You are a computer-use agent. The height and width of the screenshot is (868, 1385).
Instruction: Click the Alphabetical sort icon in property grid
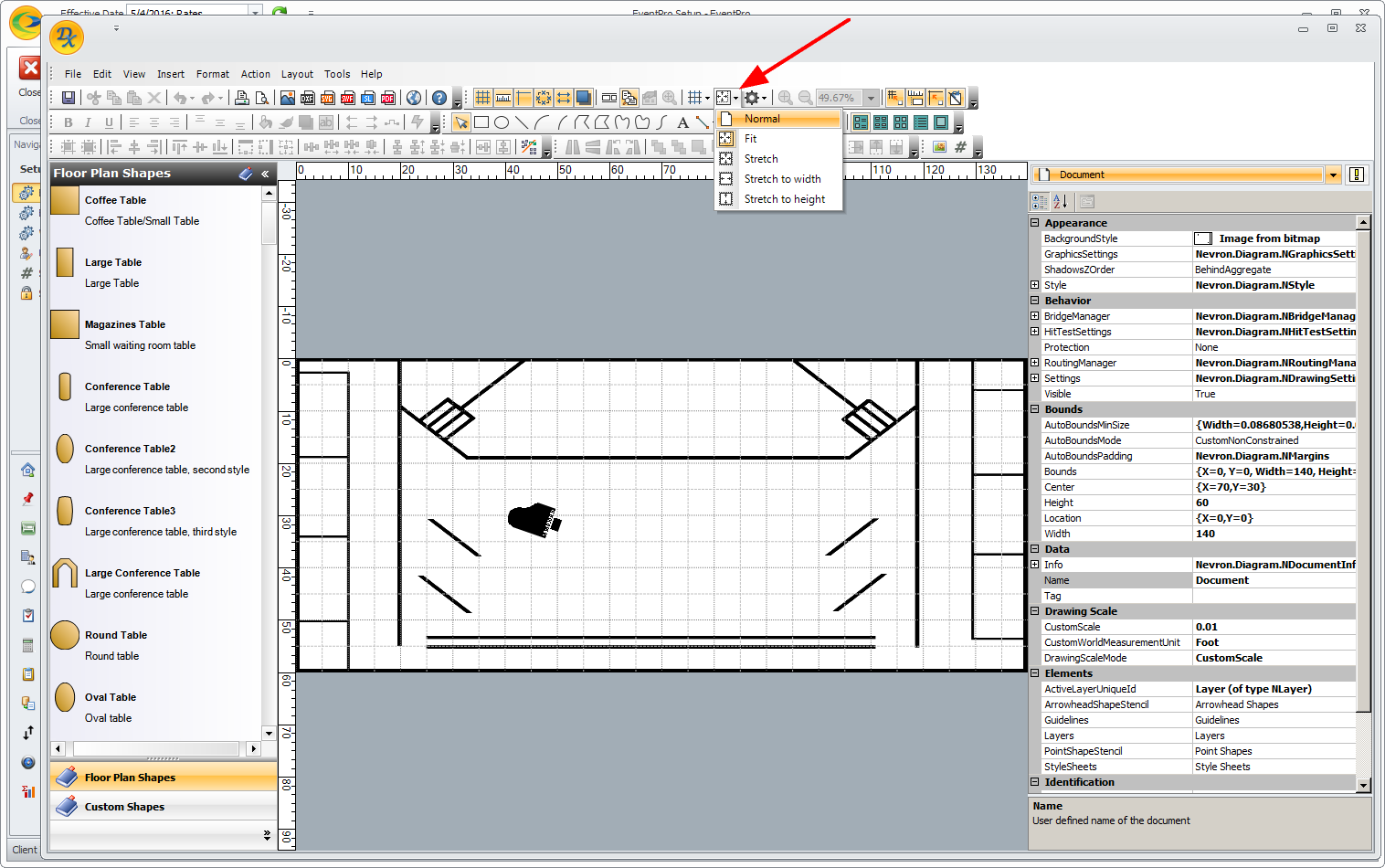coord(1060,202)
